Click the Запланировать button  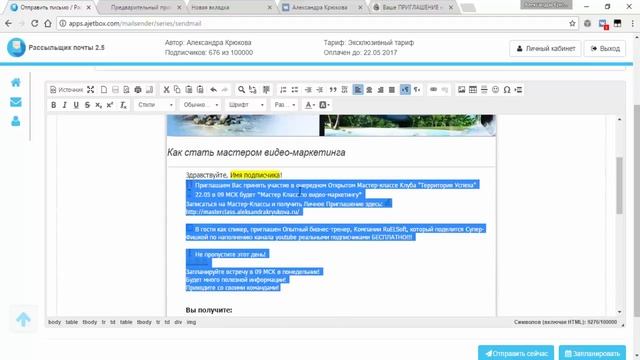pos(592,353)
